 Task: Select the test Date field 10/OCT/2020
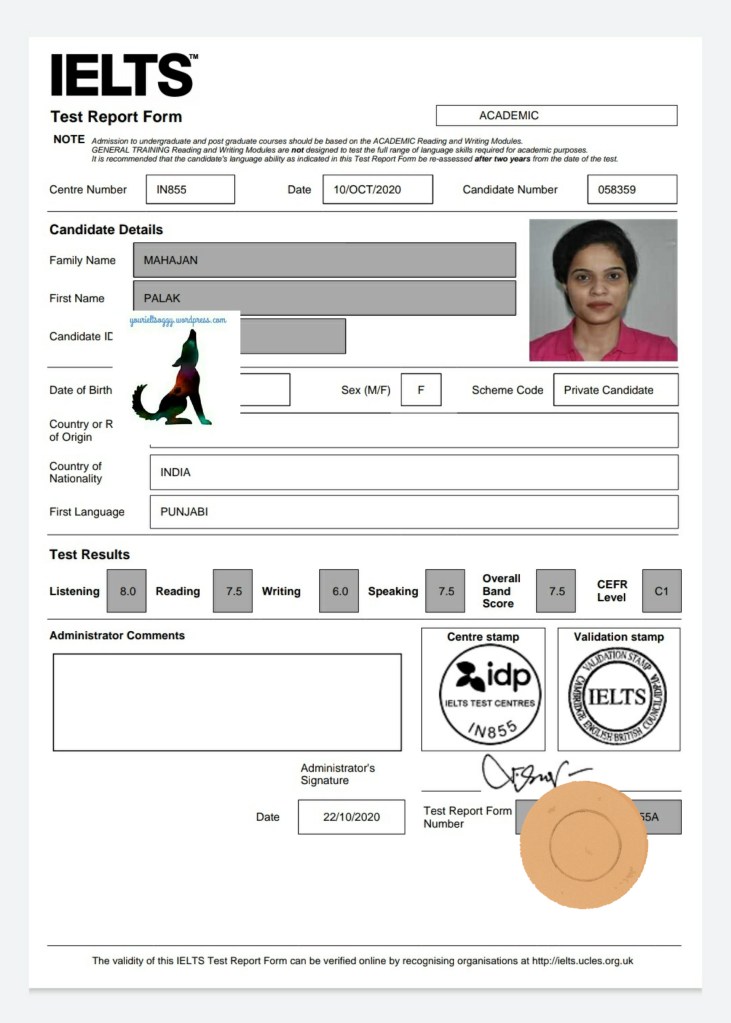[x=377, y=189]
